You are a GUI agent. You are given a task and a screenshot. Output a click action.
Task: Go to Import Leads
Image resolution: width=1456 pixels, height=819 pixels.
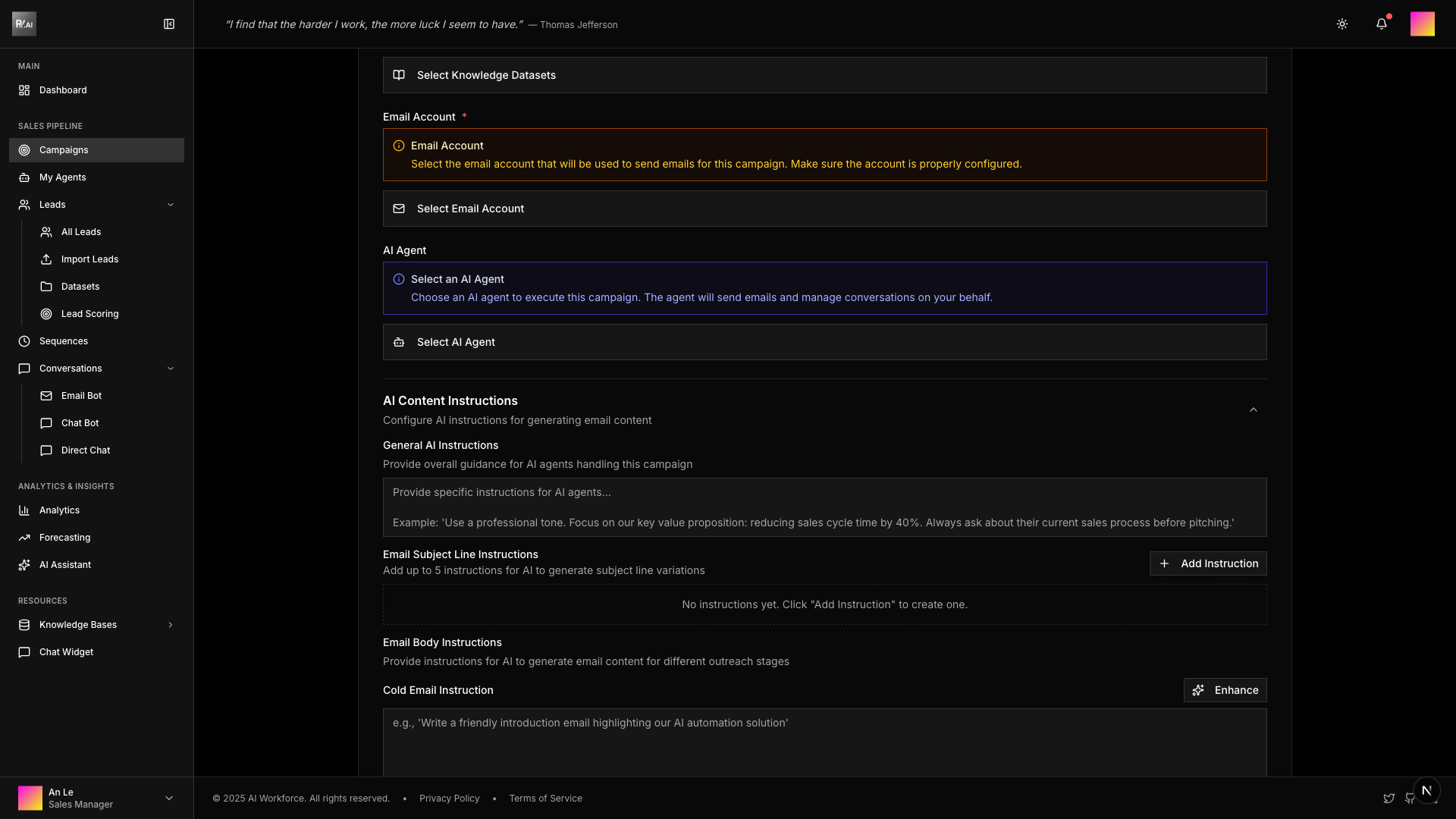click(89, 259)
